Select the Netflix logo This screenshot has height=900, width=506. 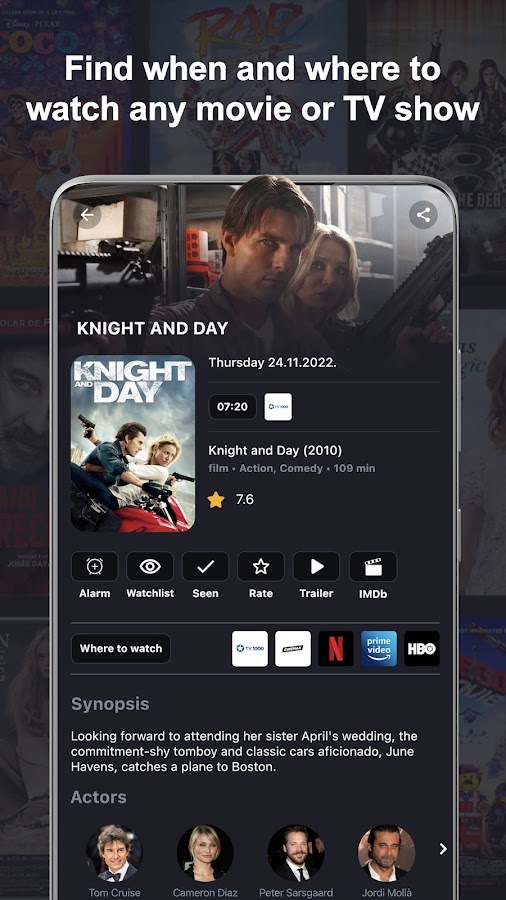336,649
